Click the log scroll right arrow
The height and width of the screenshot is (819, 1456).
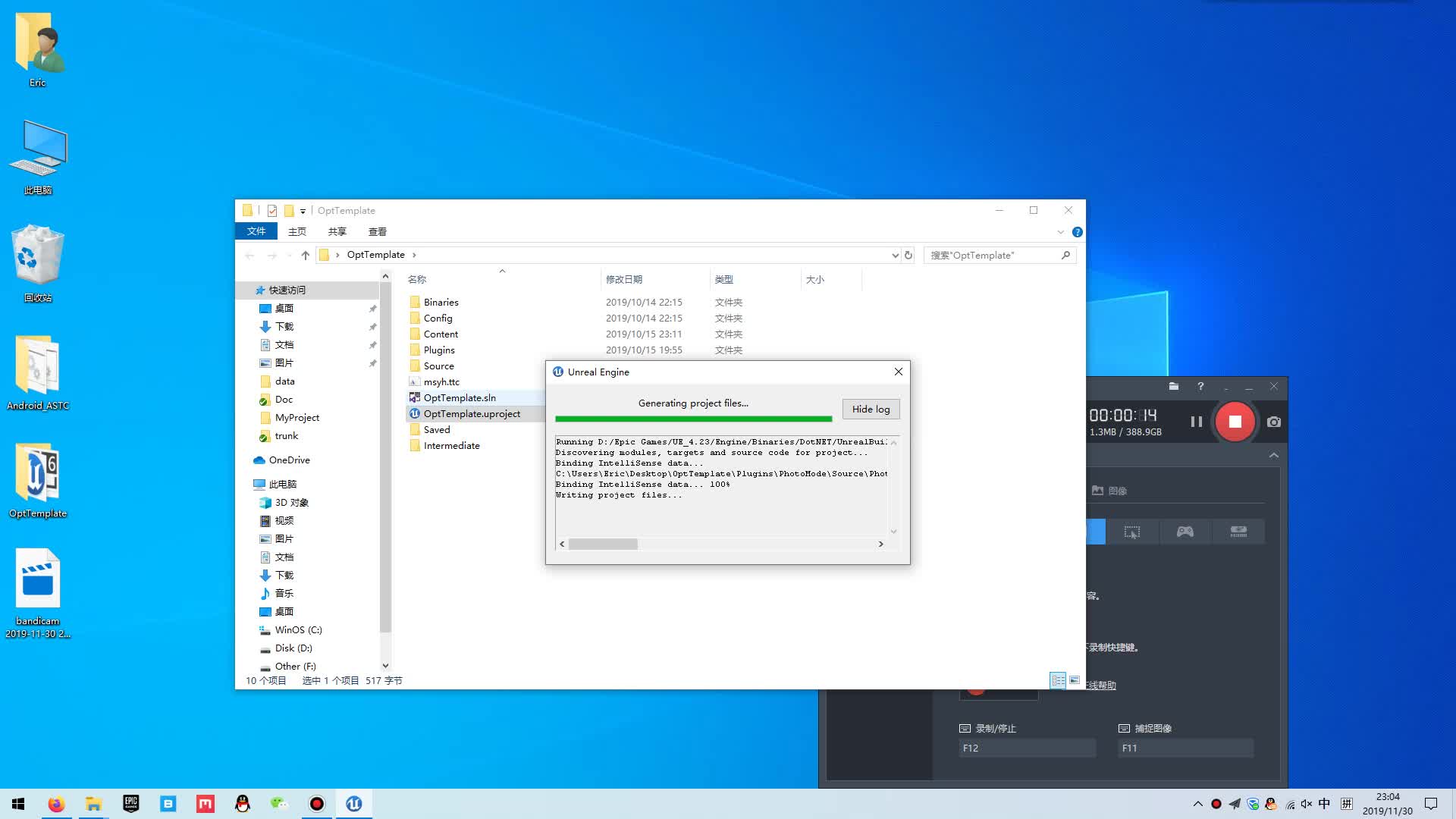[x=880, y=544]
